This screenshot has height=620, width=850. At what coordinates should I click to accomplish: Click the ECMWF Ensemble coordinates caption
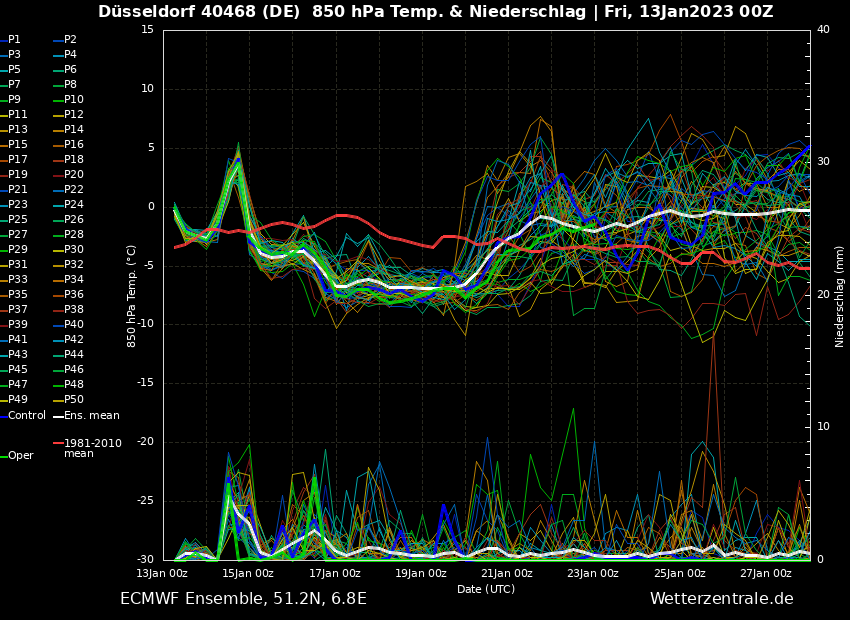click(243, 599)
